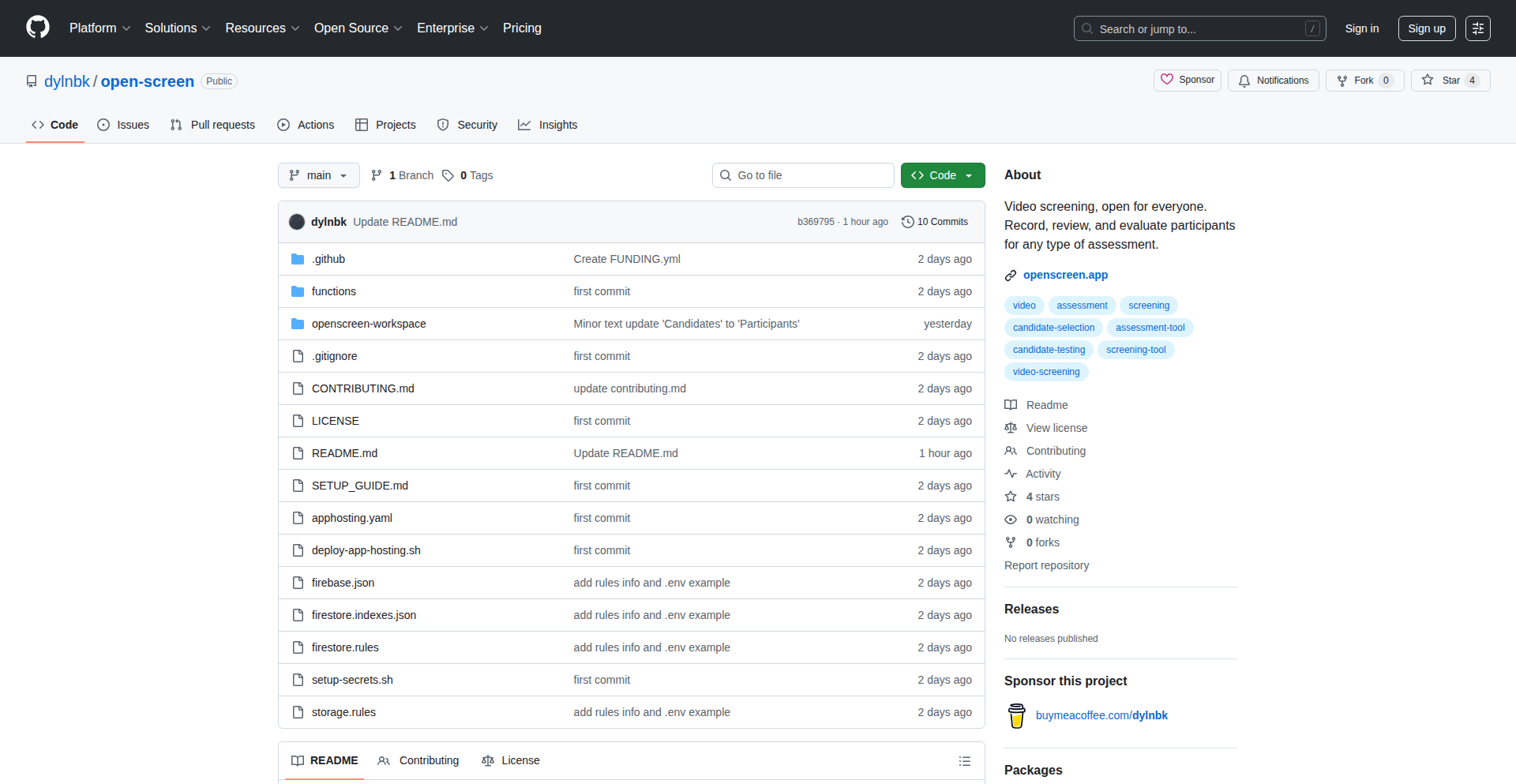This screenshot has height=784, width=1516.
Task: Expand the green Code dropdown
Action: click(x=942, y=175)
